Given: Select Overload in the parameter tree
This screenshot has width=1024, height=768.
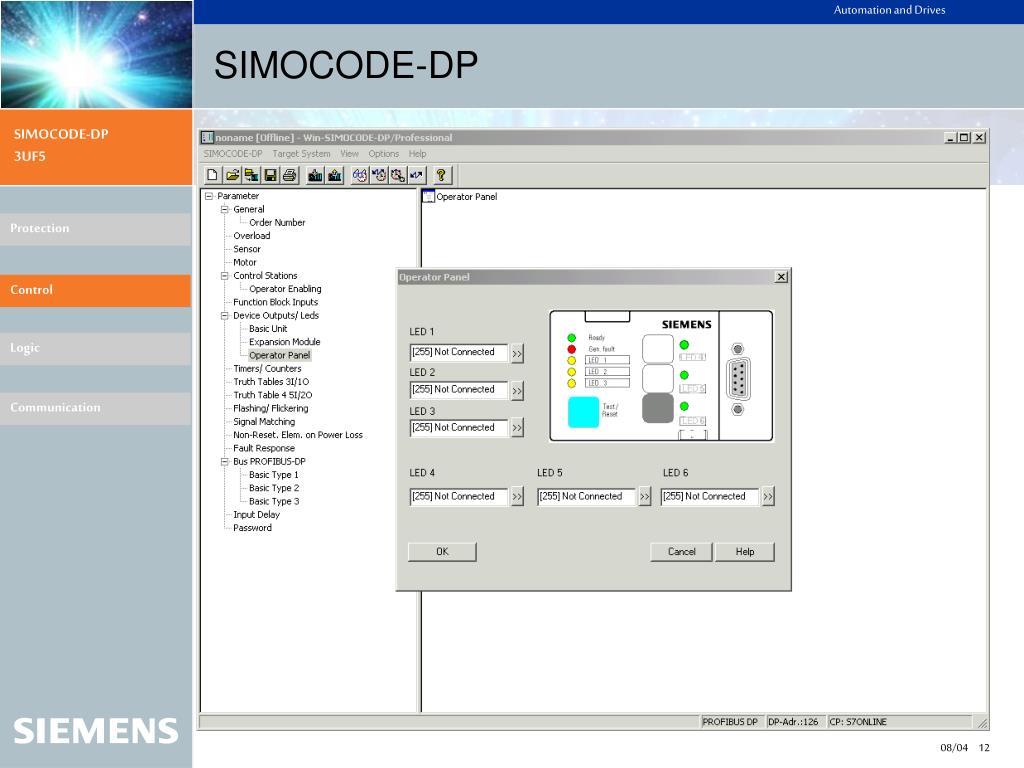Looking at the screenshot, I should pos(251,236).
